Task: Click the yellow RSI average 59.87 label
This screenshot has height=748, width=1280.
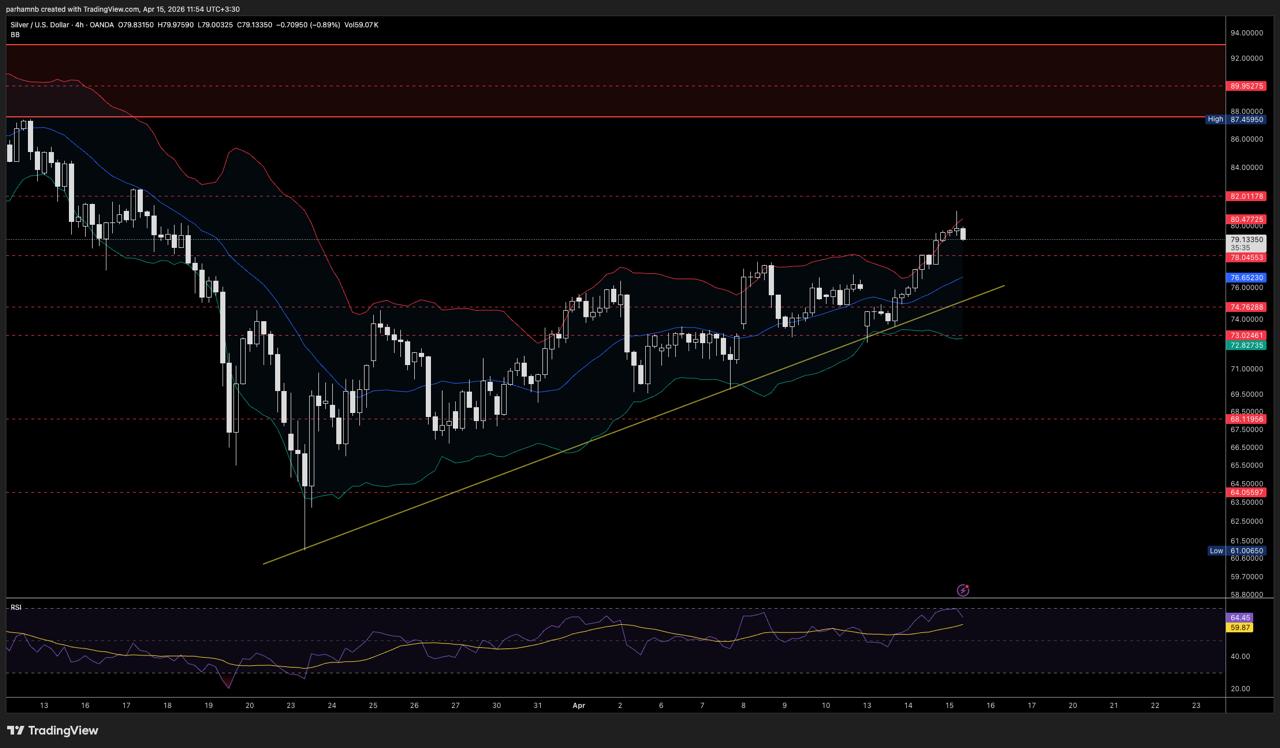Action: point(1239,627)
